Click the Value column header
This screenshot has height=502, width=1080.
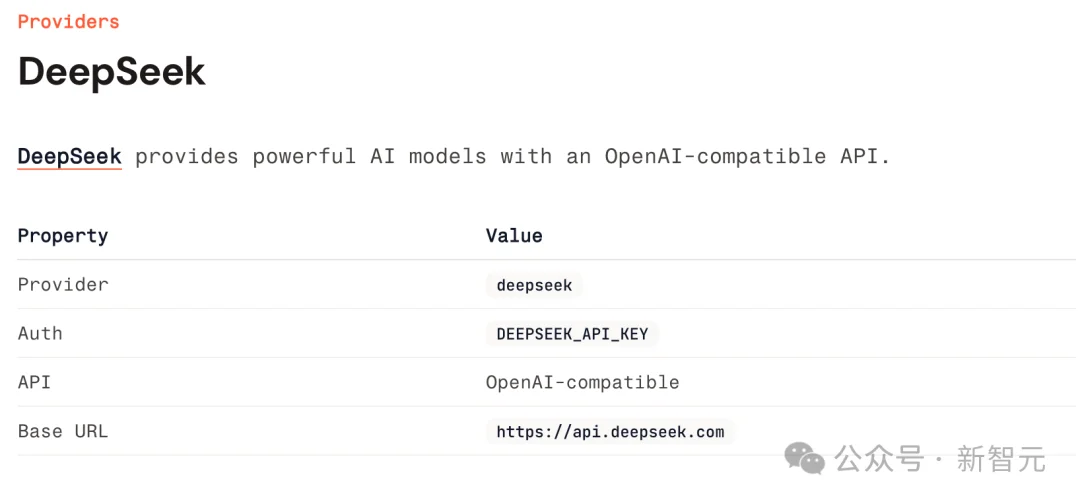coord(514,236)
